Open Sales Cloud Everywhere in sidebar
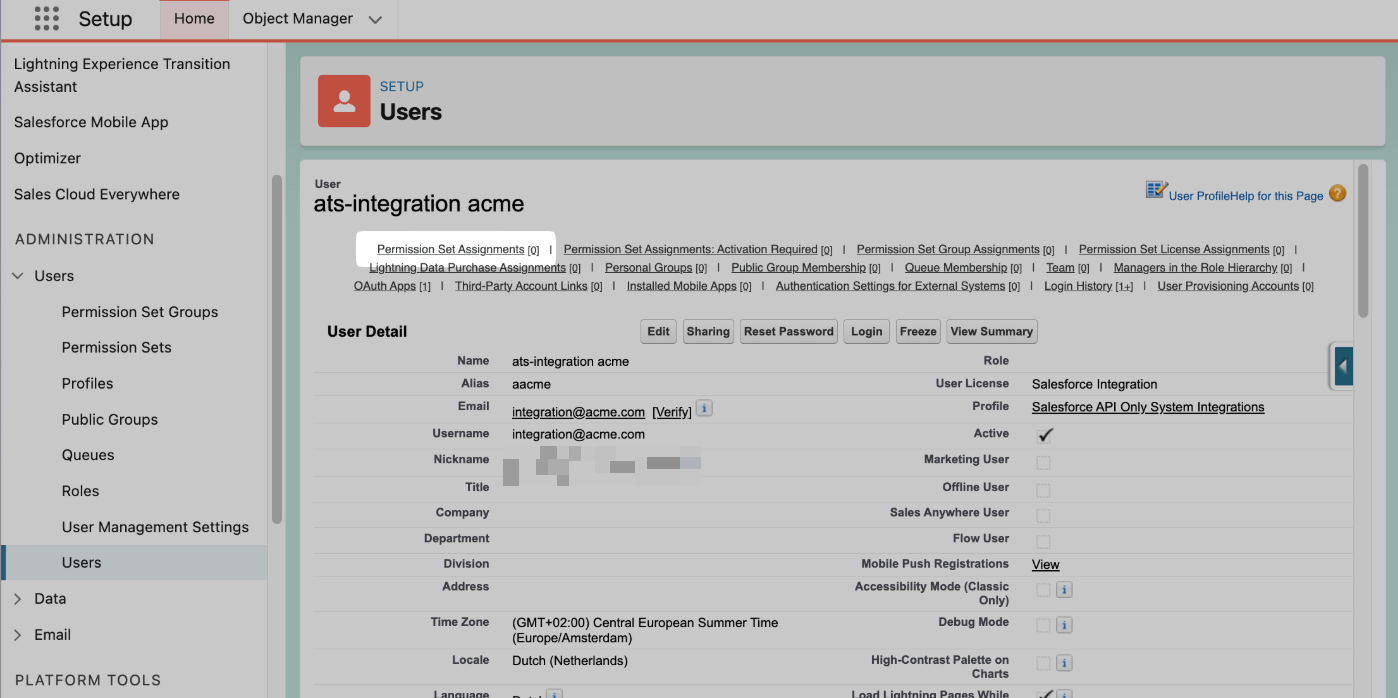Screen dimensions: 1398x698 pyautogui.click(x=97, y=194)
